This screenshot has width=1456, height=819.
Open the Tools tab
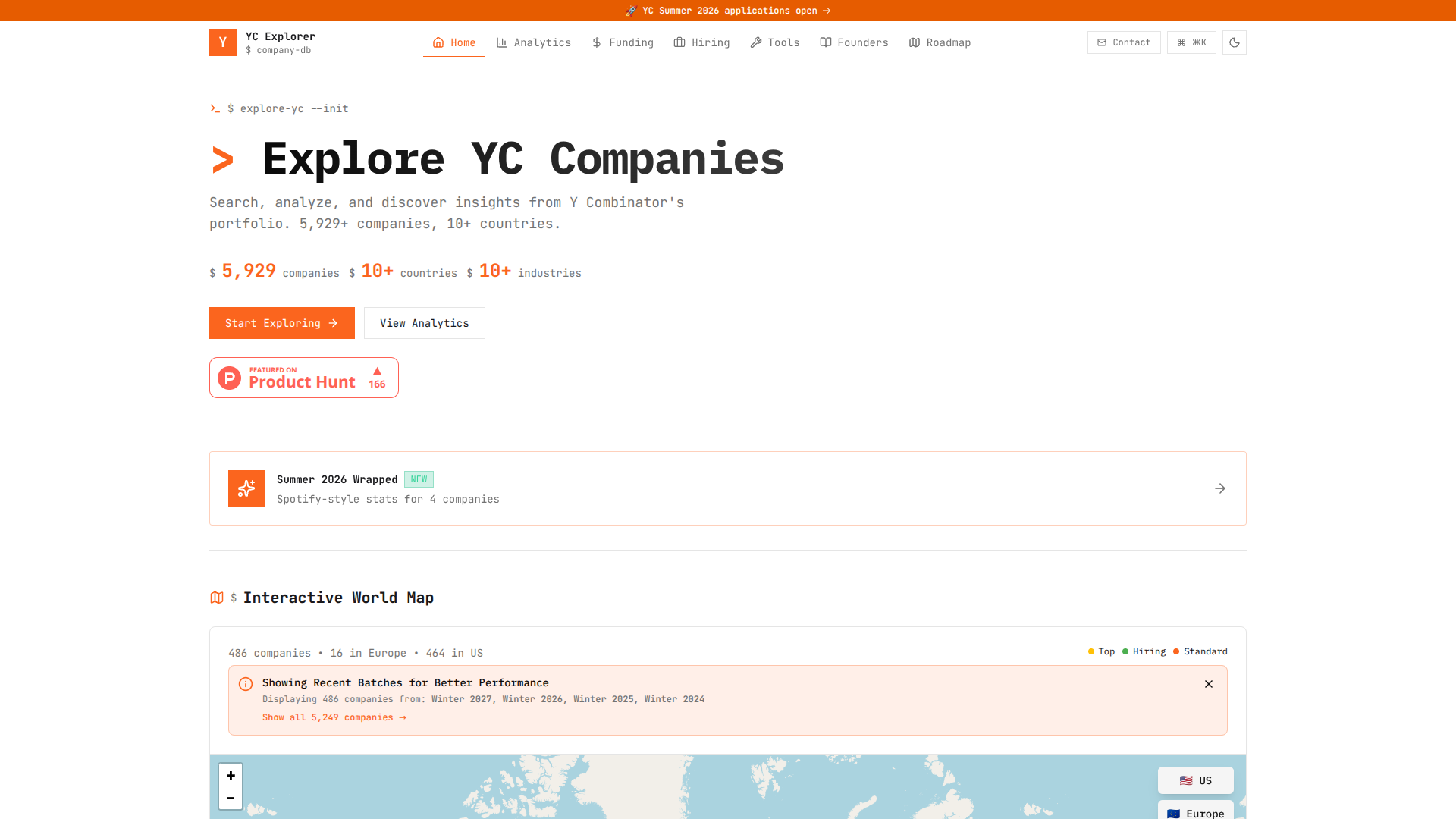[775, 42]
